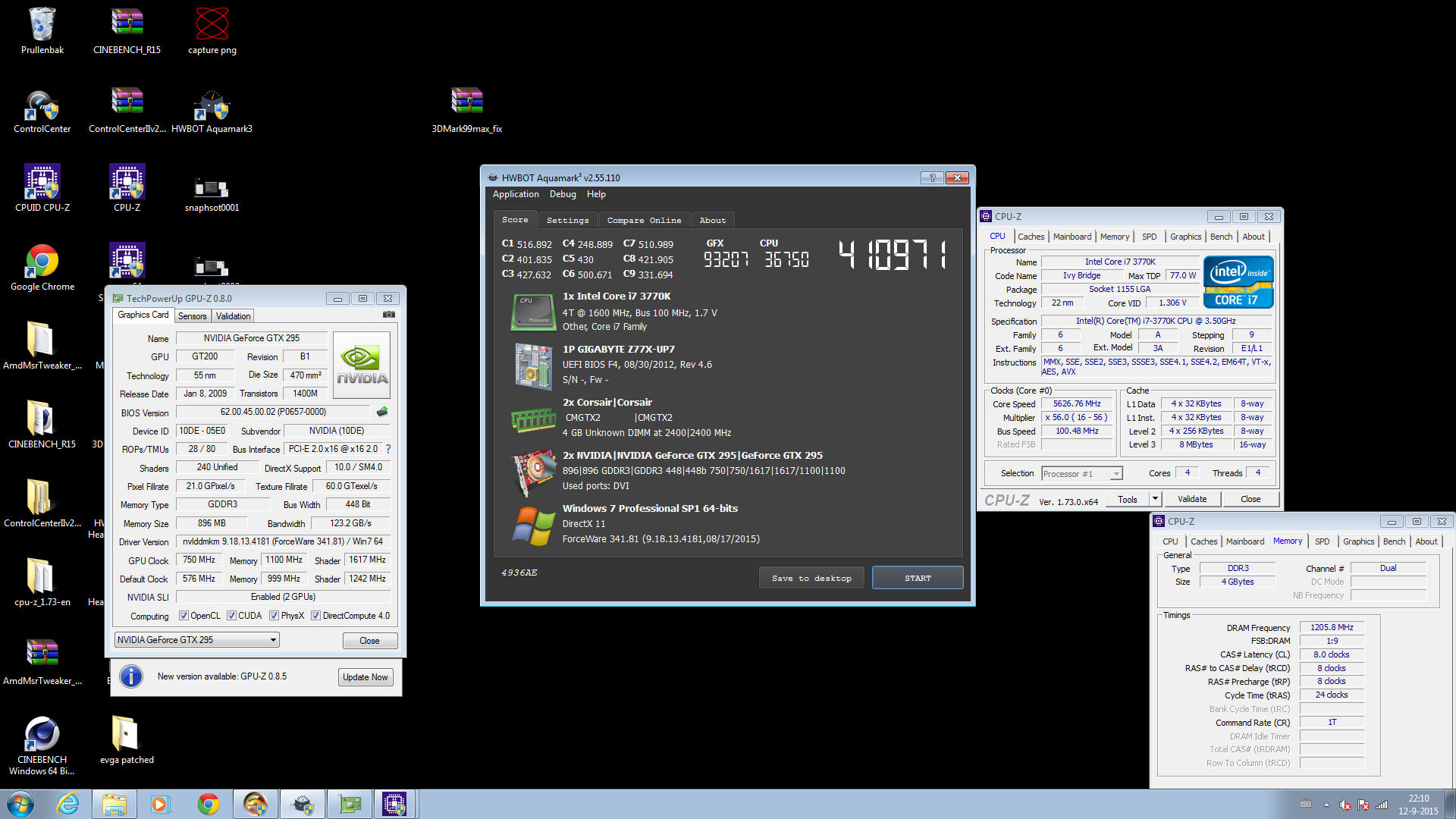Click the CPU chip icon in Aquamark
Viewport: 1456px width, 819px height.
coord(534,312)
